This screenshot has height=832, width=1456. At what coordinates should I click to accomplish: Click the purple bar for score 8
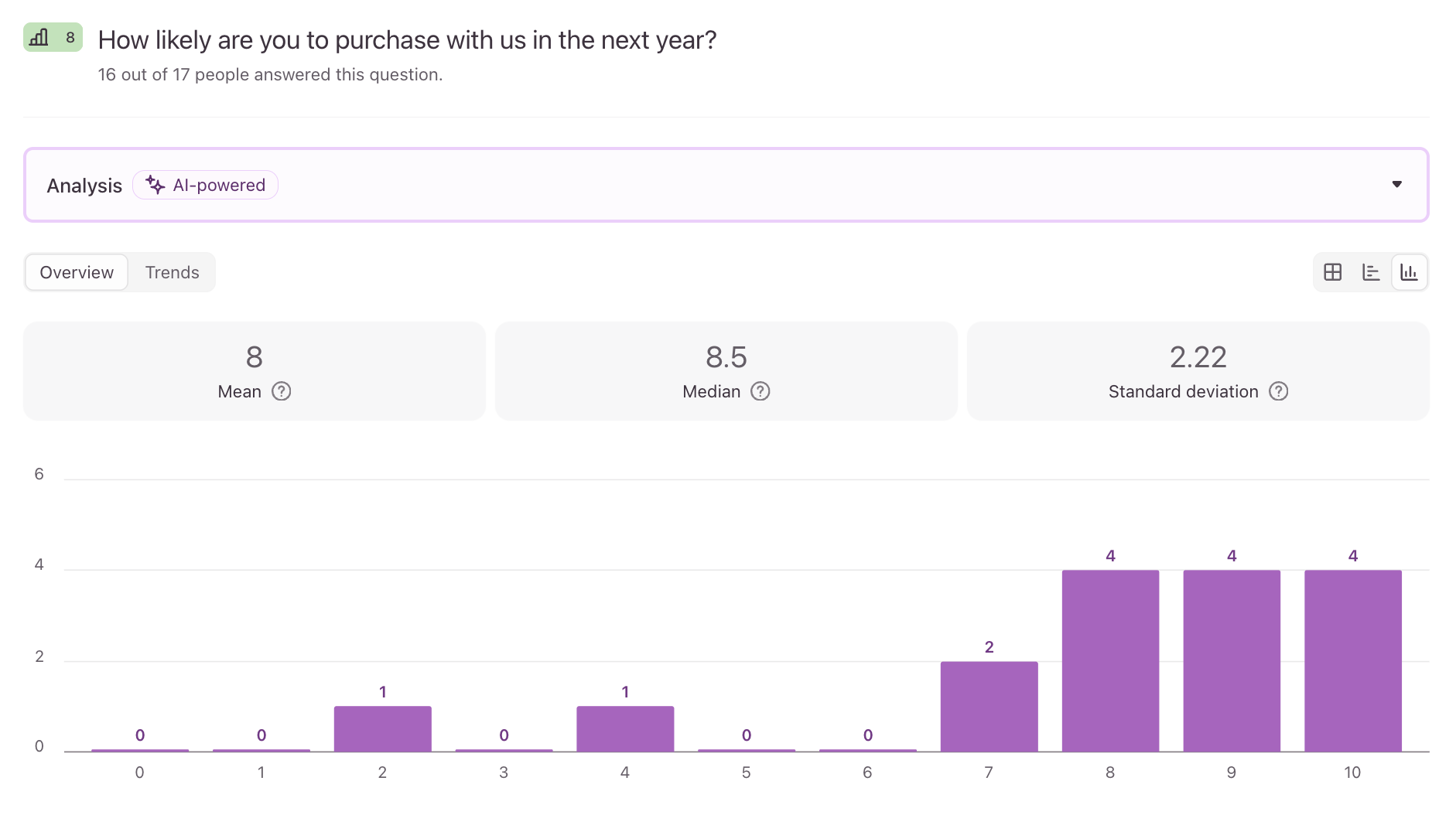coord(1110,660)
